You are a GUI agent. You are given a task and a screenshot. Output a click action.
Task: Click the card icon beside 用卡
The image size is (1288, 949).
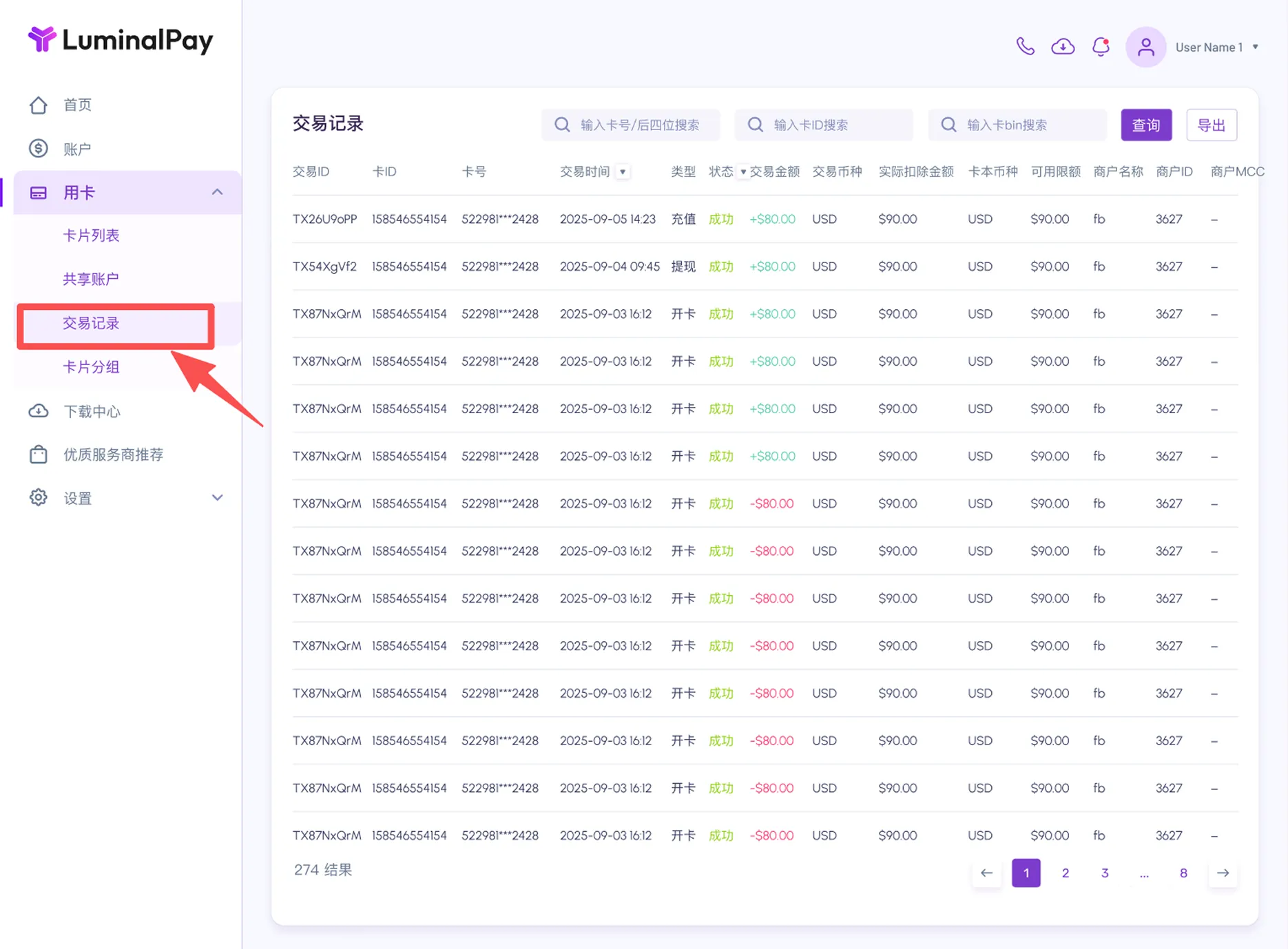39,193
